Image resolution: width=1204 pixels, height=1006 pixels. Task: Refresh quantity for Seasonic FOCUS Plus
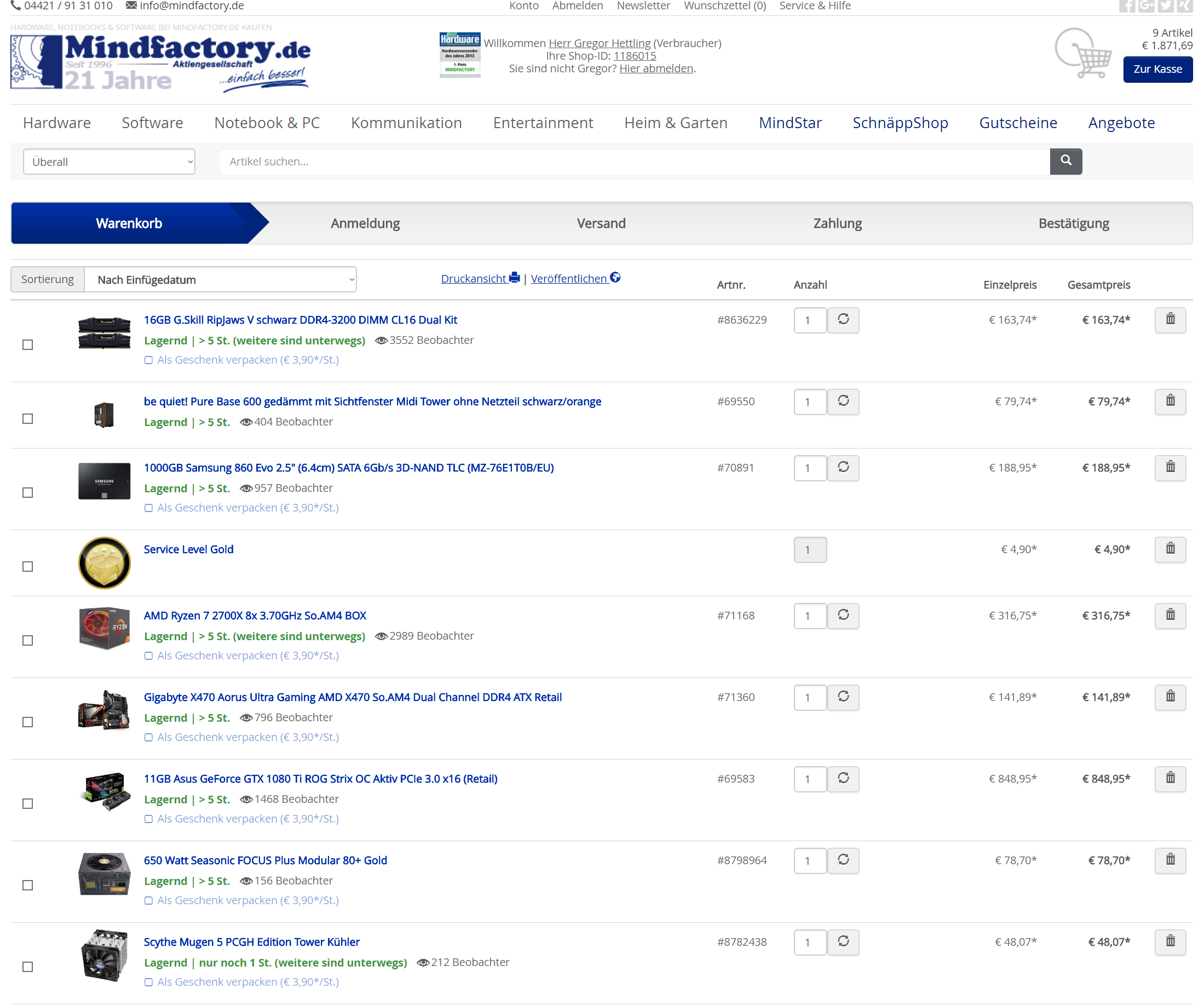pyautogui.click(x=843, y=860)
